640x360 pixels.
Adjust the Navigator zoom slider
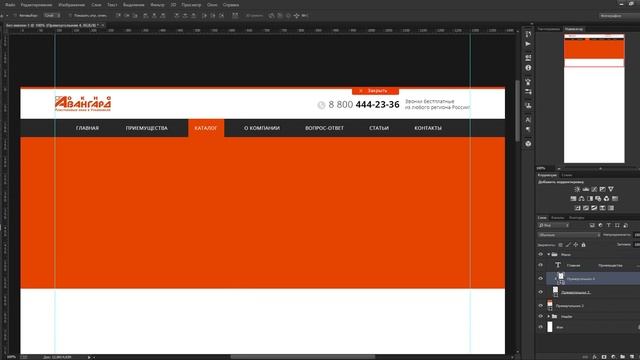click(600, 168)
